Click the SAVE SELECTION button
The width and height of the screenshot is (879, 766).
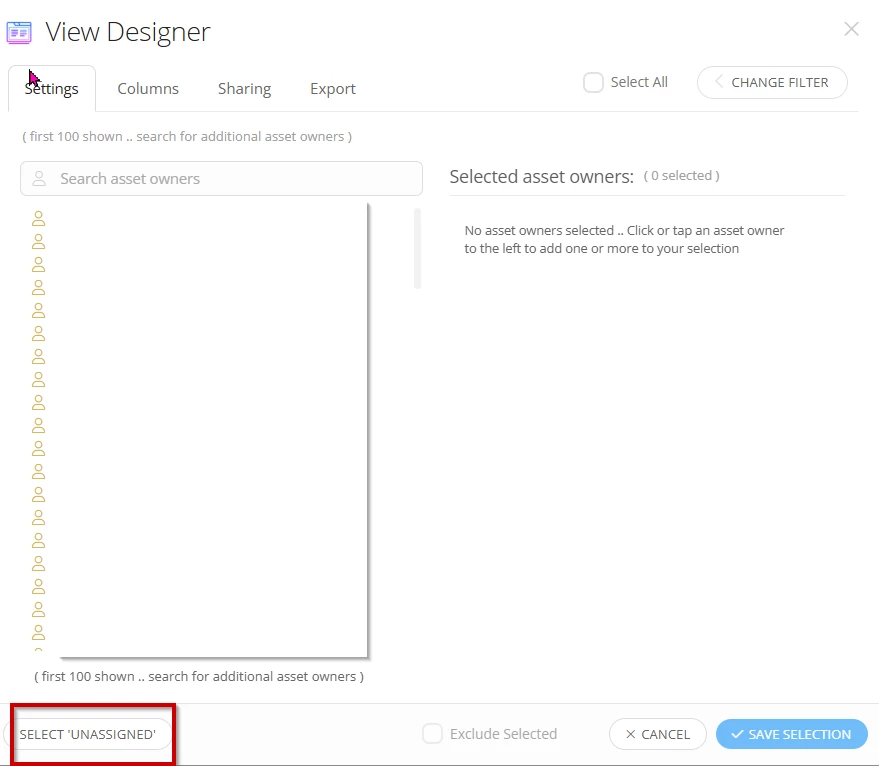pyautogui.click(x=792, y=734)
